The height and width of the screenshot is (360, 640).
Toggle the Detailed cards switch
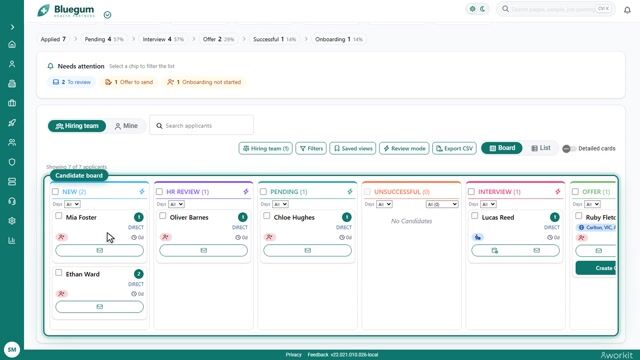tap(569, 149)
